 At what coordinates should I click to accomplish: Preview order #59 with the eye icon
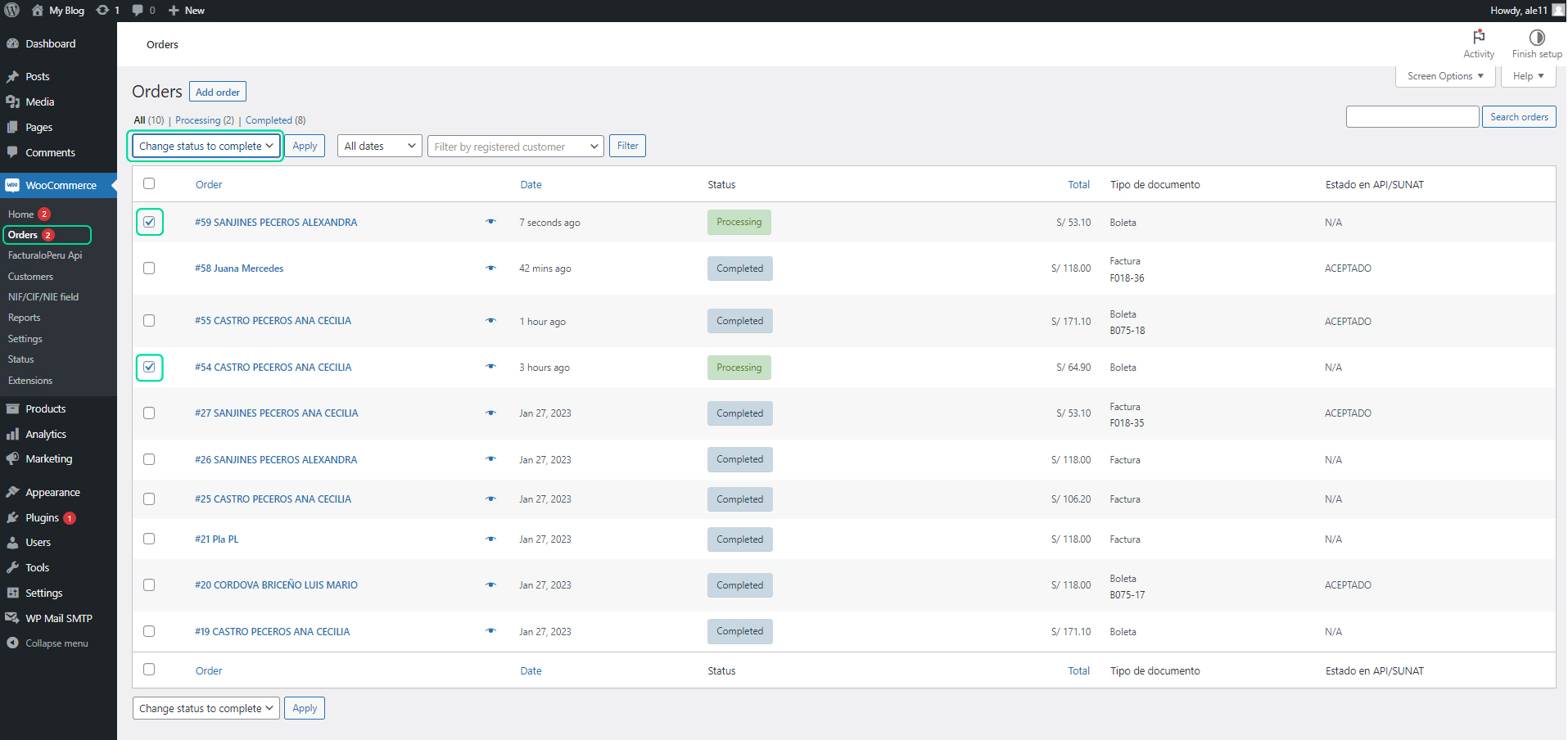point(490,222)
